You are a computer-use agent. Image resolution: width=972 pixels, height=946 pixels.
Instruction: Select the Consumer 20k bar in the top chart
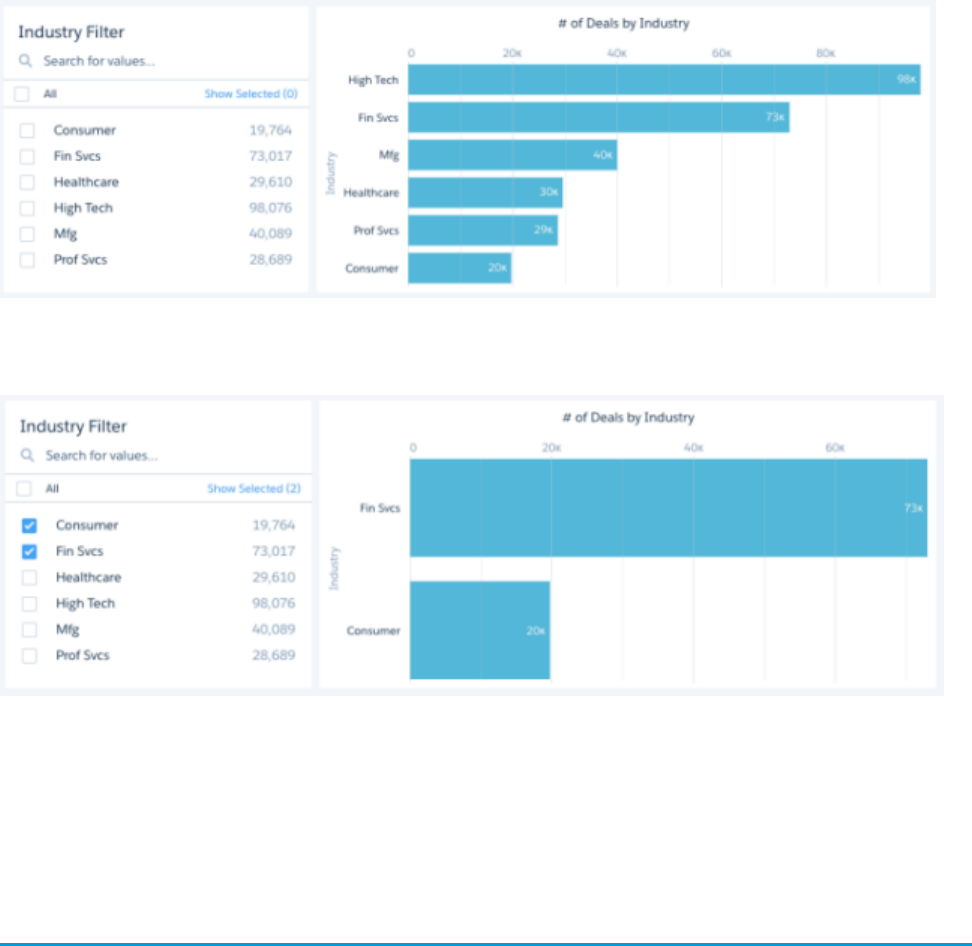460,268
